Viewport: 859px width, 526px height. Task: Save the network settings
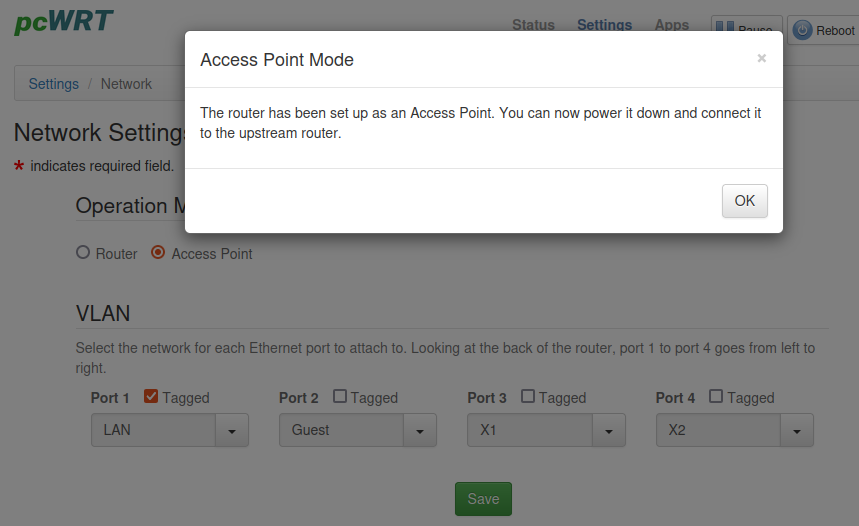pos(483,499)
